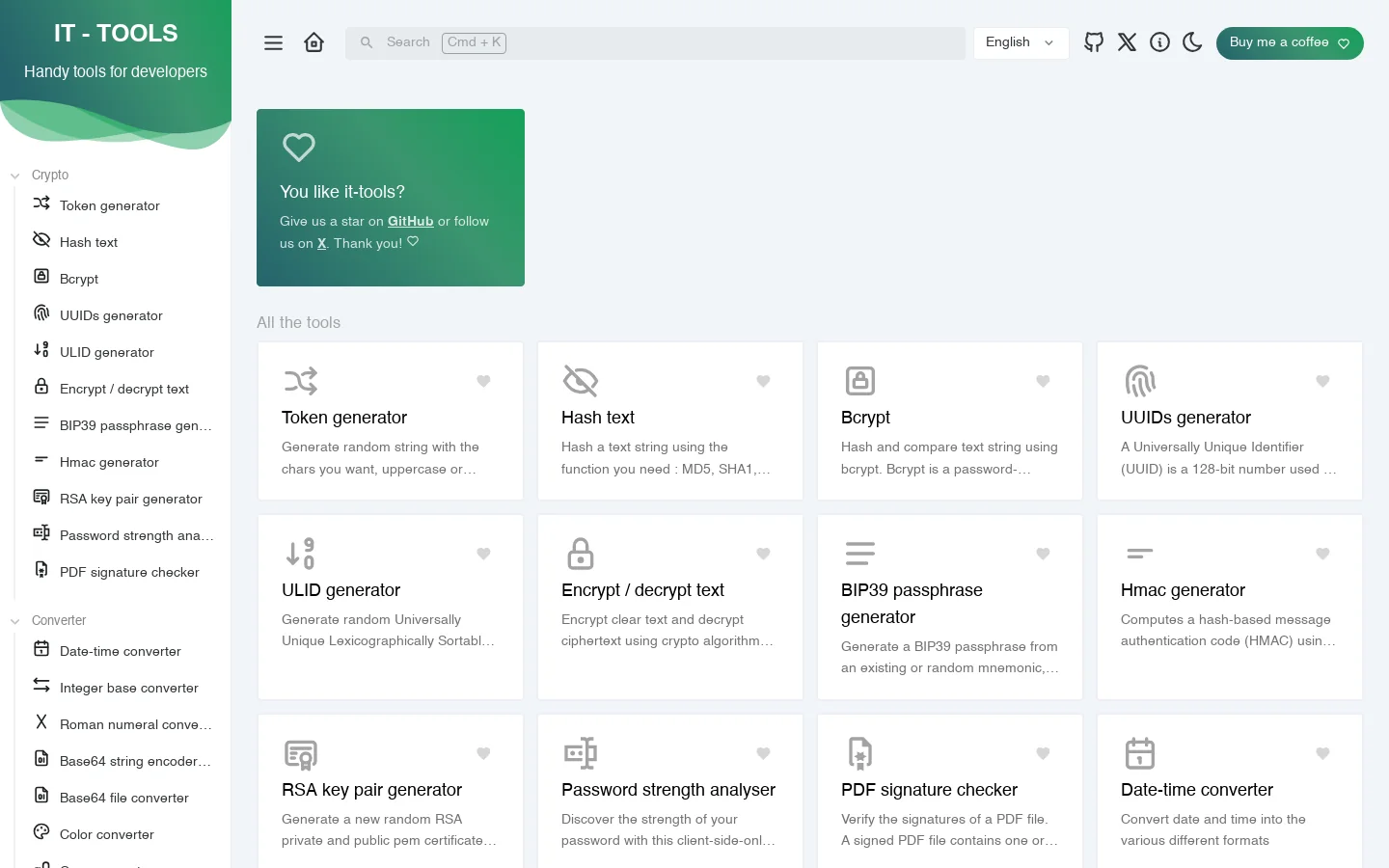Favorite the Password strength analyser card heart
Image resolution: width=1389 pixels, height=868 pixels.
764,753
